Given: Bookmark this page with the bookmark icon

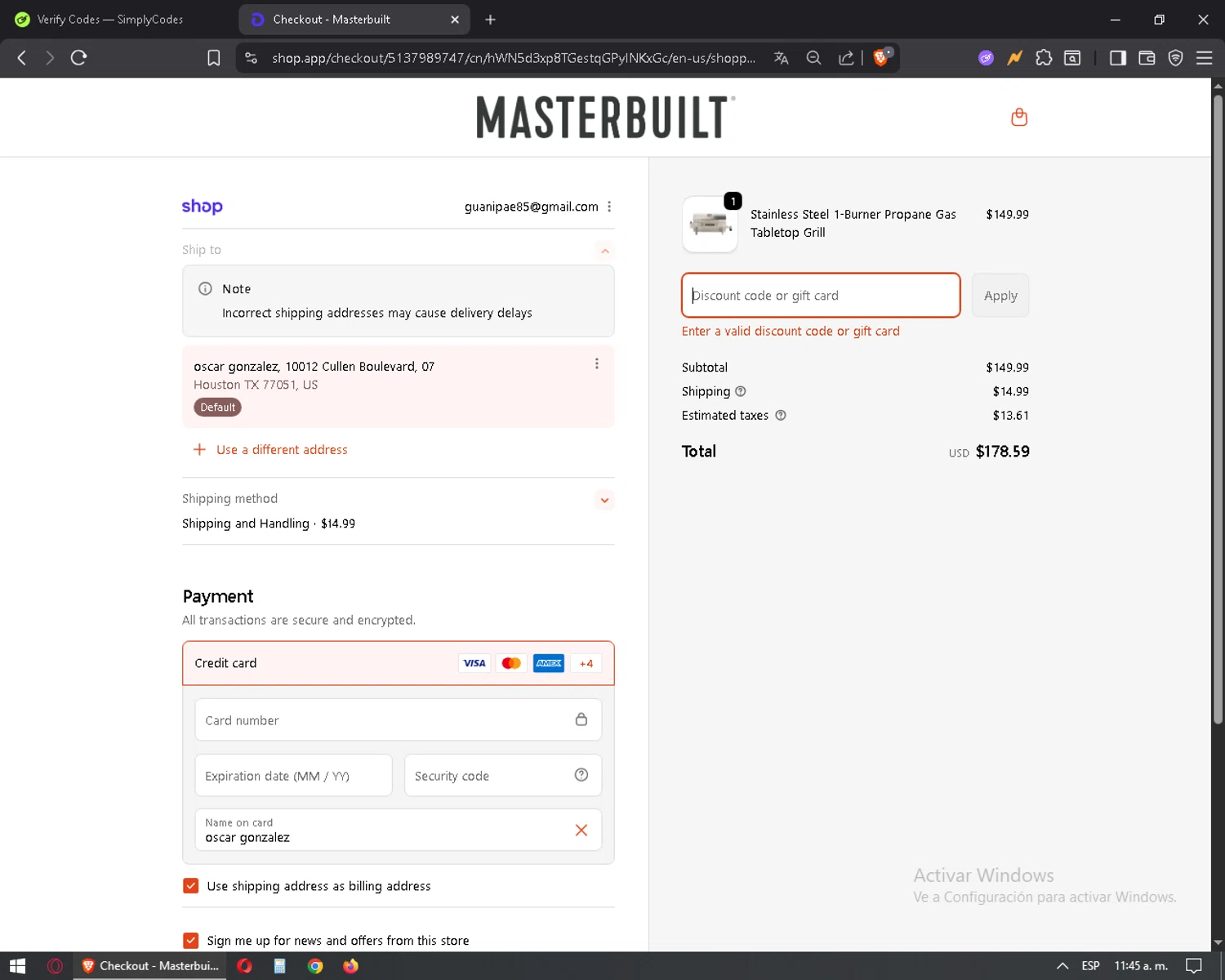Looking at the screenshot, I should [214, 58].
